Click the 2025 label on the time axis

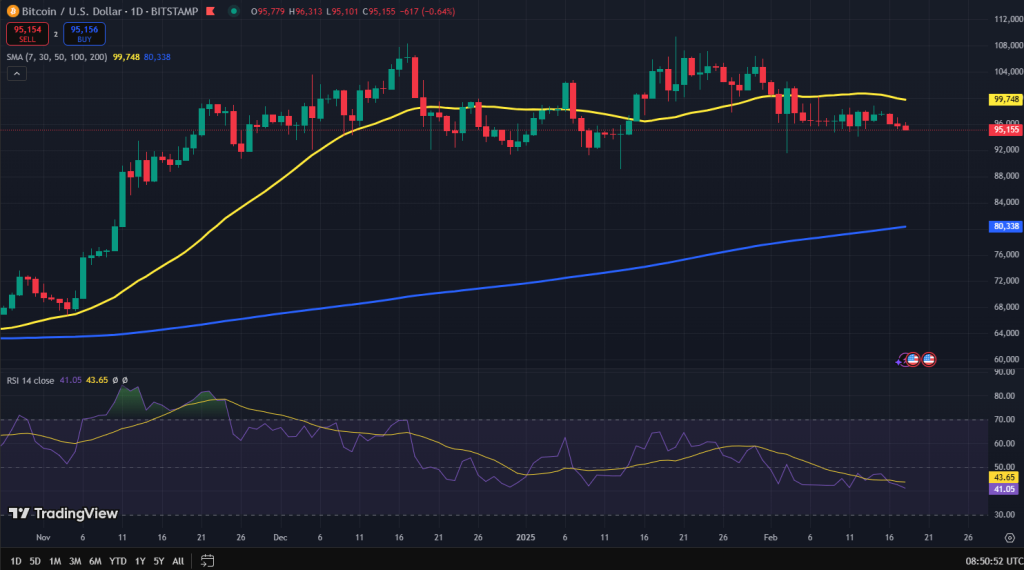(526, 537)
